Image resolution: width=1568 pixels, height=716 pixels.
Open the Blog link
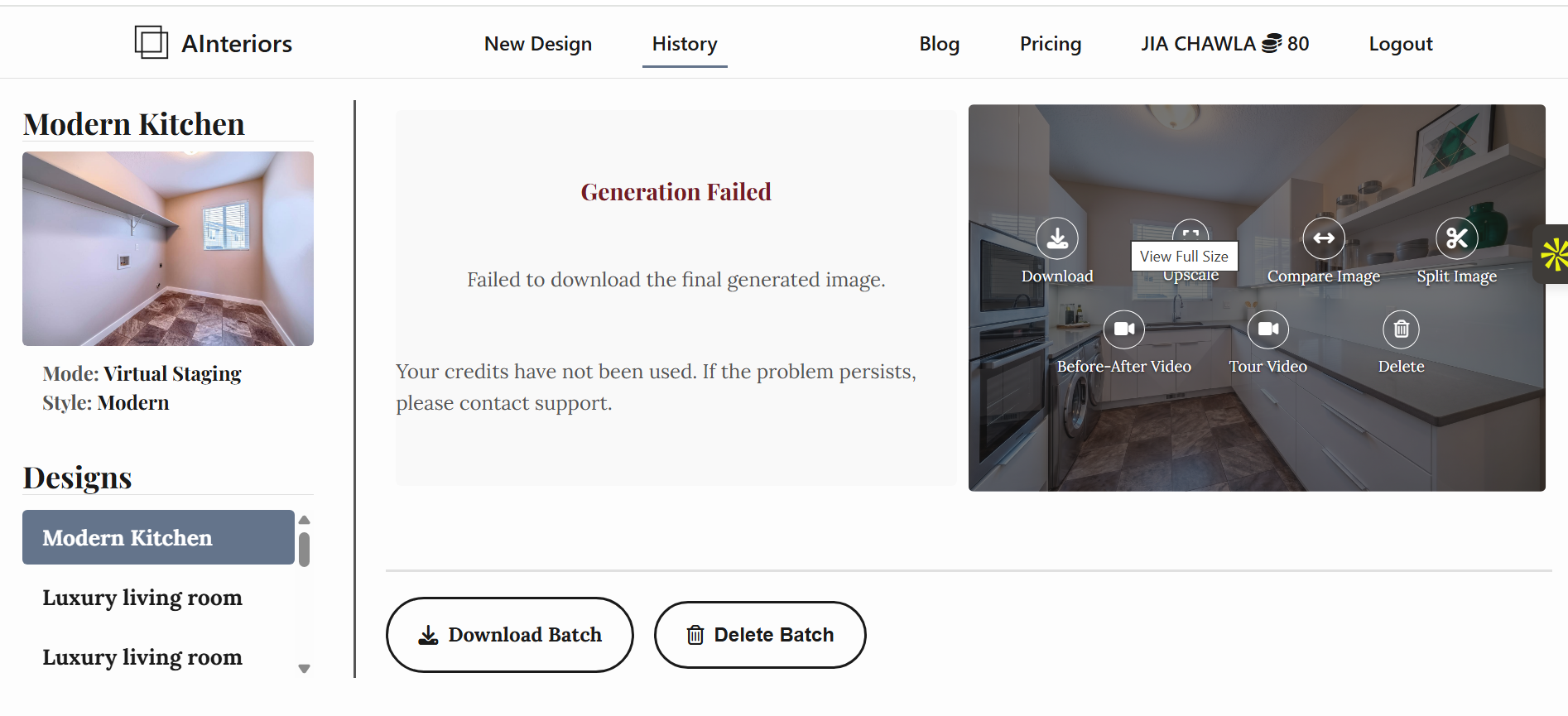(940, 44)
